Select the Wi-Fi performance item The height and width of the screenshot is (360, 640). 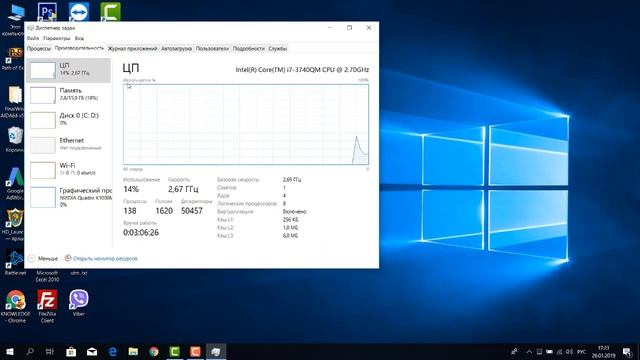pyautogui.click(x=69, y=170)
